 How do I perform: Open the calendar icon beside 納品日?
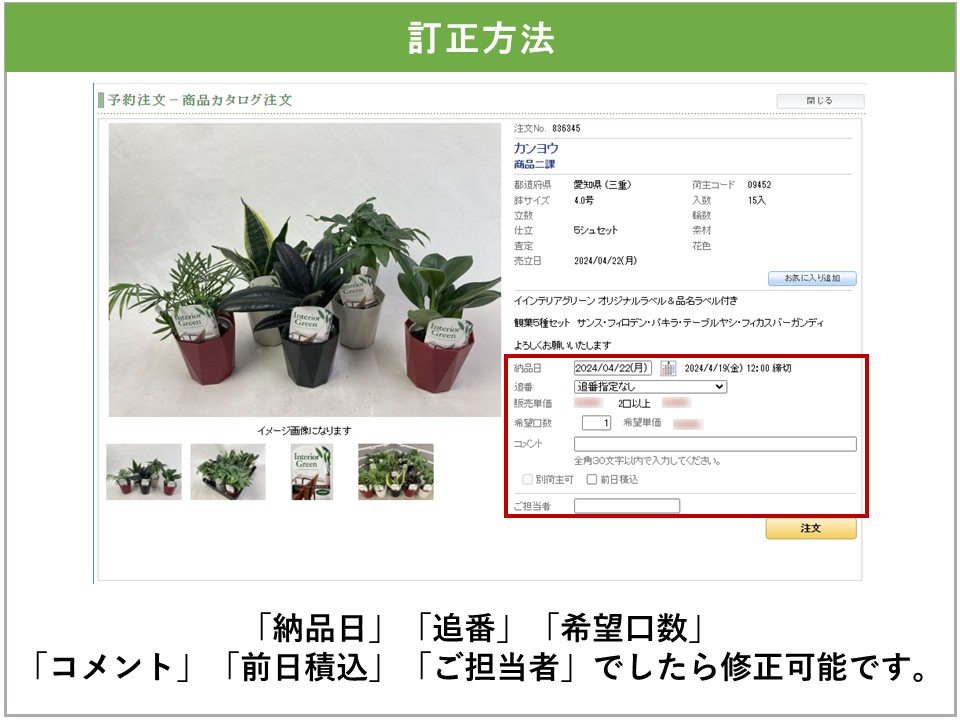pyautogui.click(x=668, y=368)
